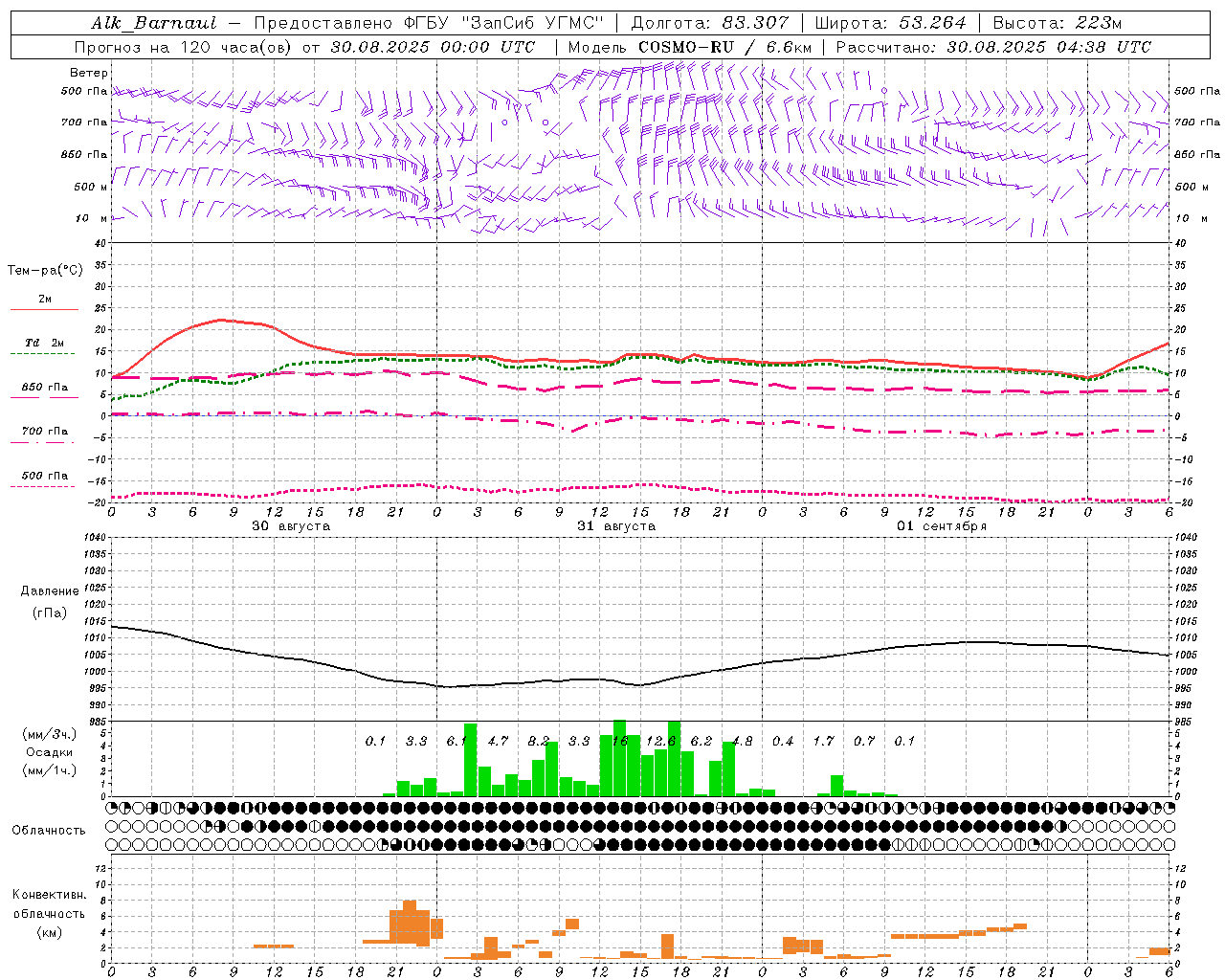Click the Td 2м dewpoint legend entry
Viewport: 1225px width, 980px height.
44,343
